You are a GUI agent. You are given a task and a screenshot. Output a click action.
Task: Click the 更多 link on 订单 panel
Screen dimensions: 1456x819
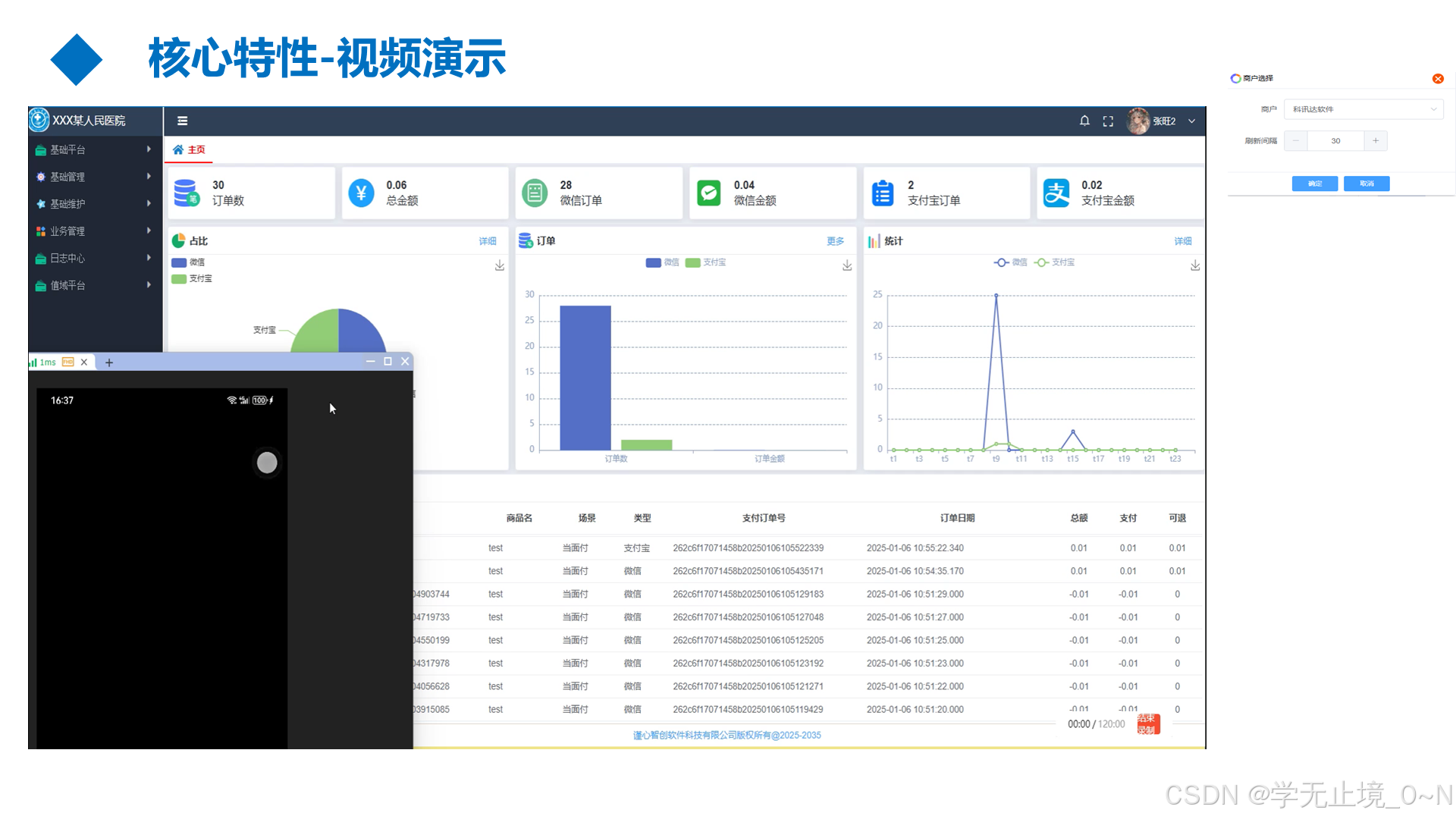[835, 241]
